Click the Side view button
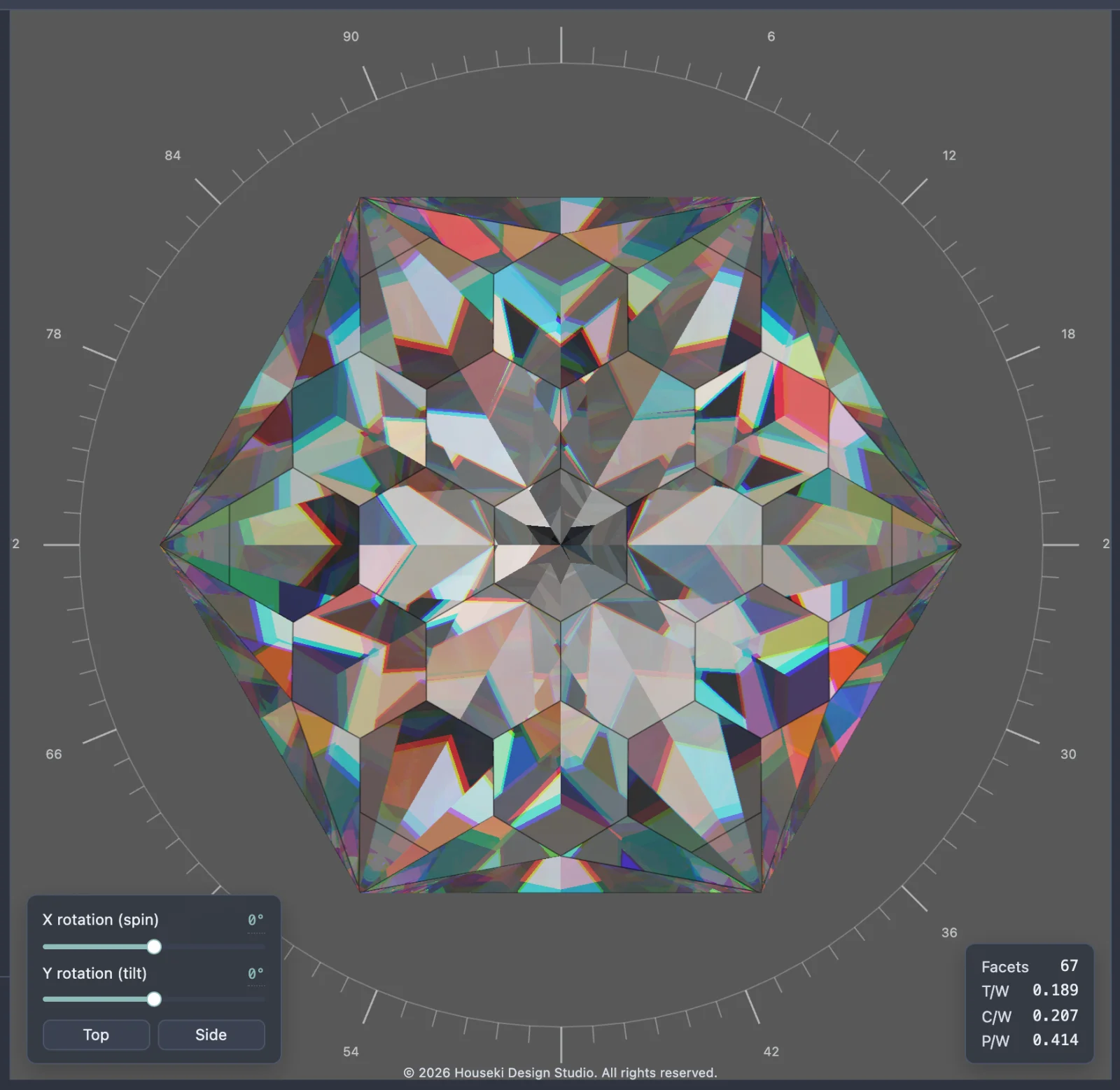This screenshot has width=1120, height=1090. pyautogui.click(x=211, y=1035)
